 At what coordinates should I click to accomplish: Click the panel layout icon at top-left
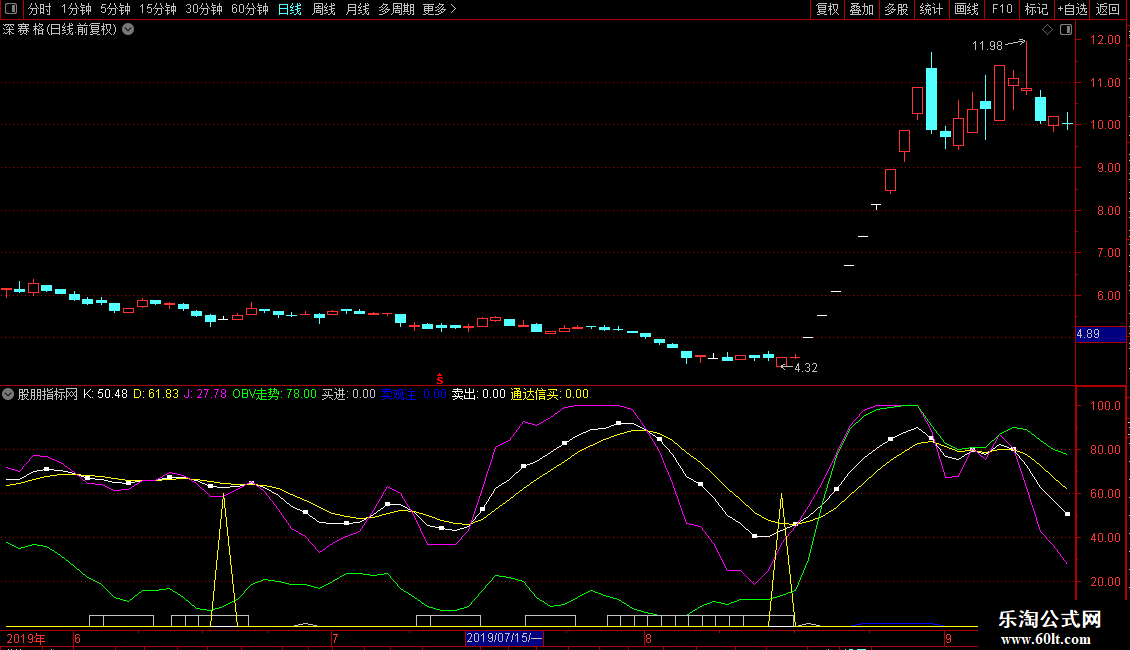(x=11, y=9)
